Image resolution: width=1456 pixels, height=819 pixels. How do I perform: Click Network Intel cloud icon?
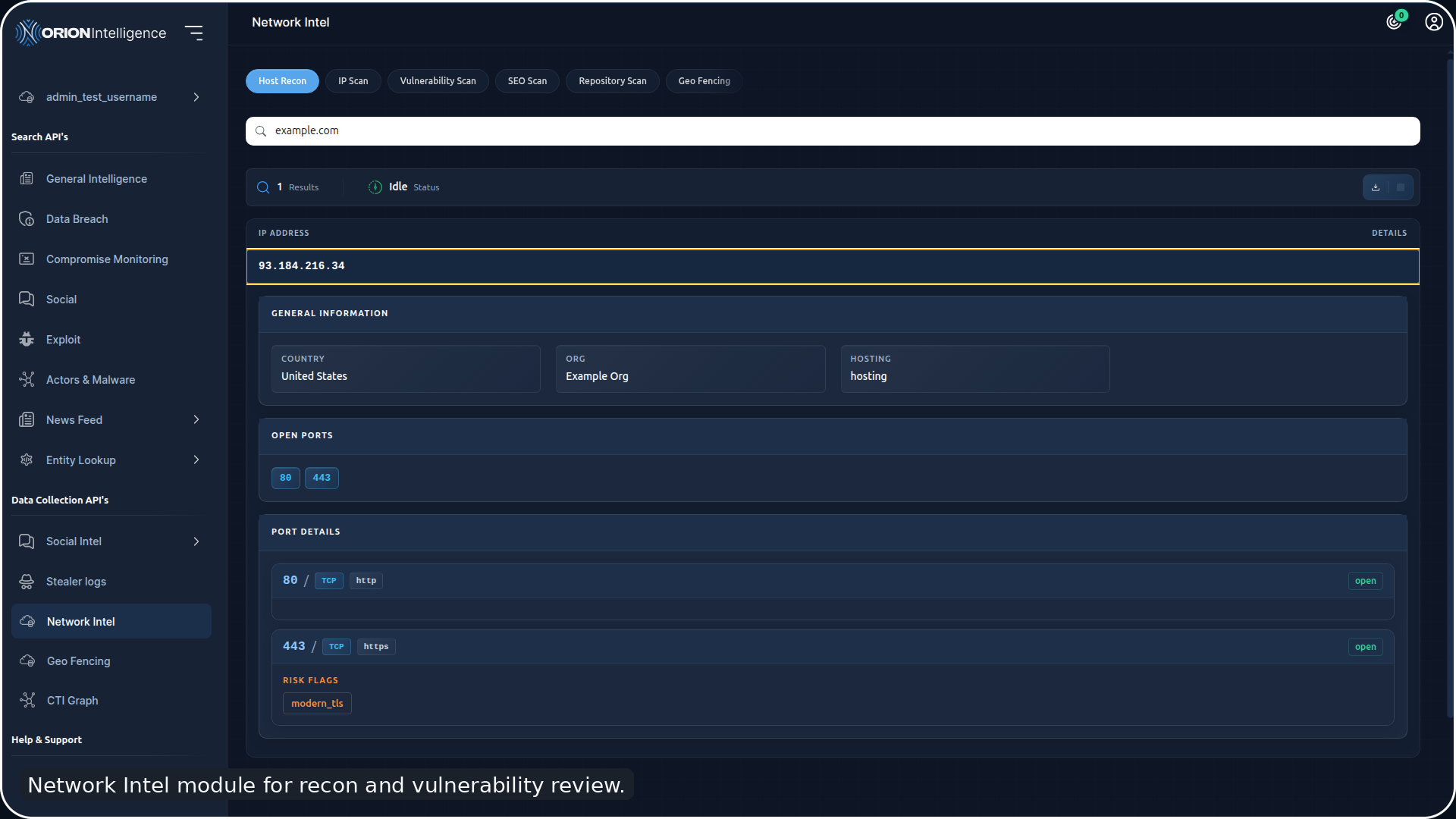(x=27, y=622)
